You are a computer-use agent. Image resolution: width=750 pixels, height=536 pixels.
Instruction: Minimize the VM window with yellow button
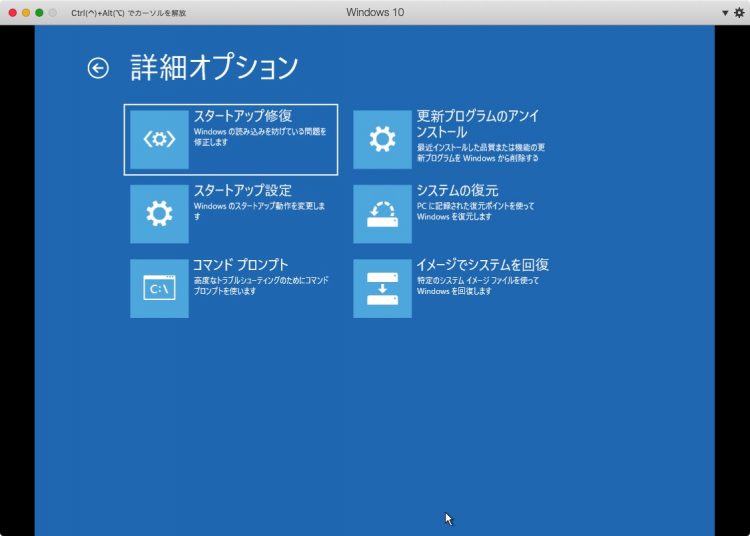point(26,13)
